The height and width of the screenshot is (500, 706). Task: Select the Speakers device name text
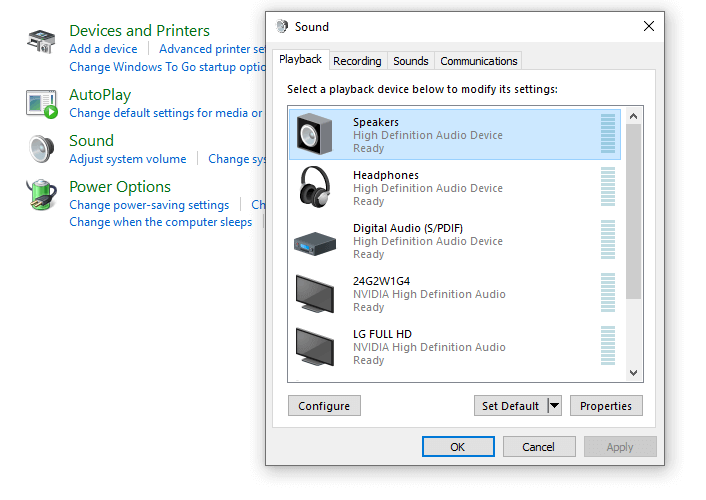pos(376,122)
